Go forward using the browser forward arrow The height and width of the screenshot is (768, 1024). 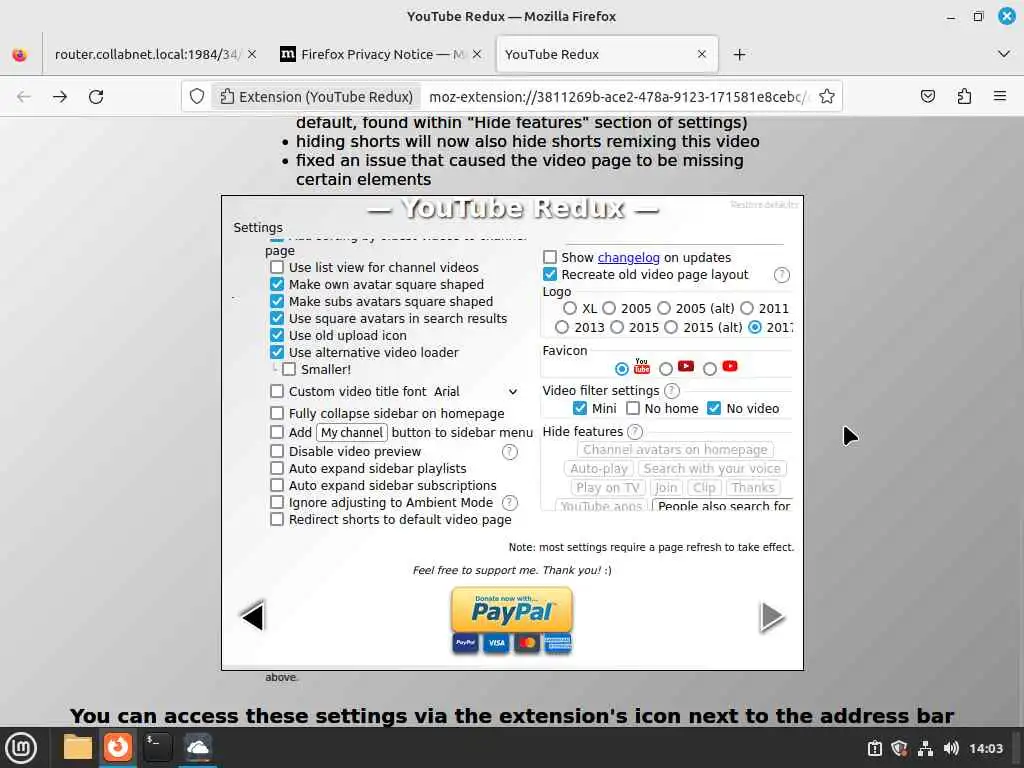60,97
